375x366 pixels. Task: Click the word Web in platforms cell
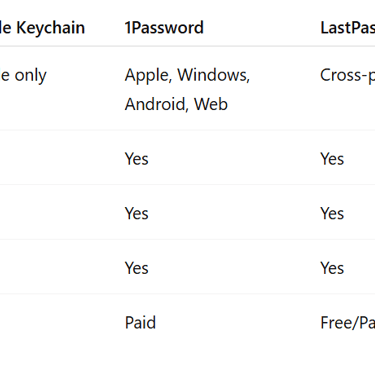pyautogui.click(x=211, y=104)
